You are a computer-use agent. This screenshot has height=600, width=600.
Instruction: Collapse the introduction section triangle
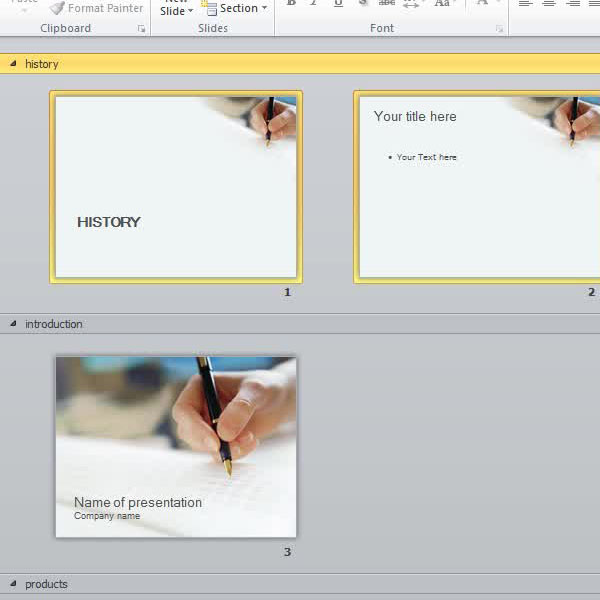click(x=13, y=324)
